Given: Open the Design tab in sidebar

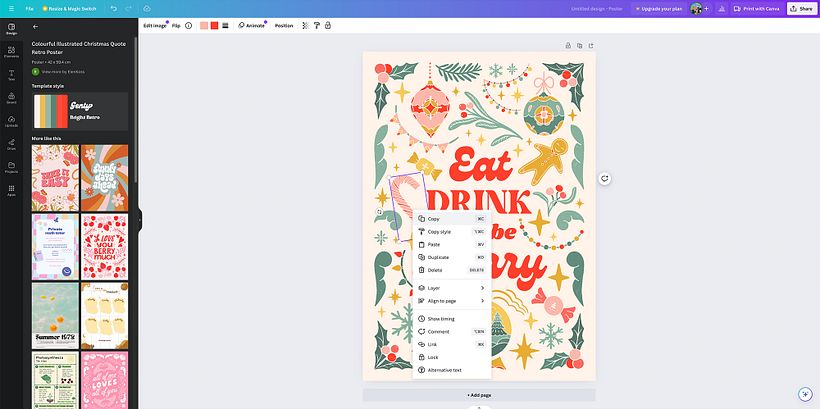Looking at the screenshot, I should 12,29.
